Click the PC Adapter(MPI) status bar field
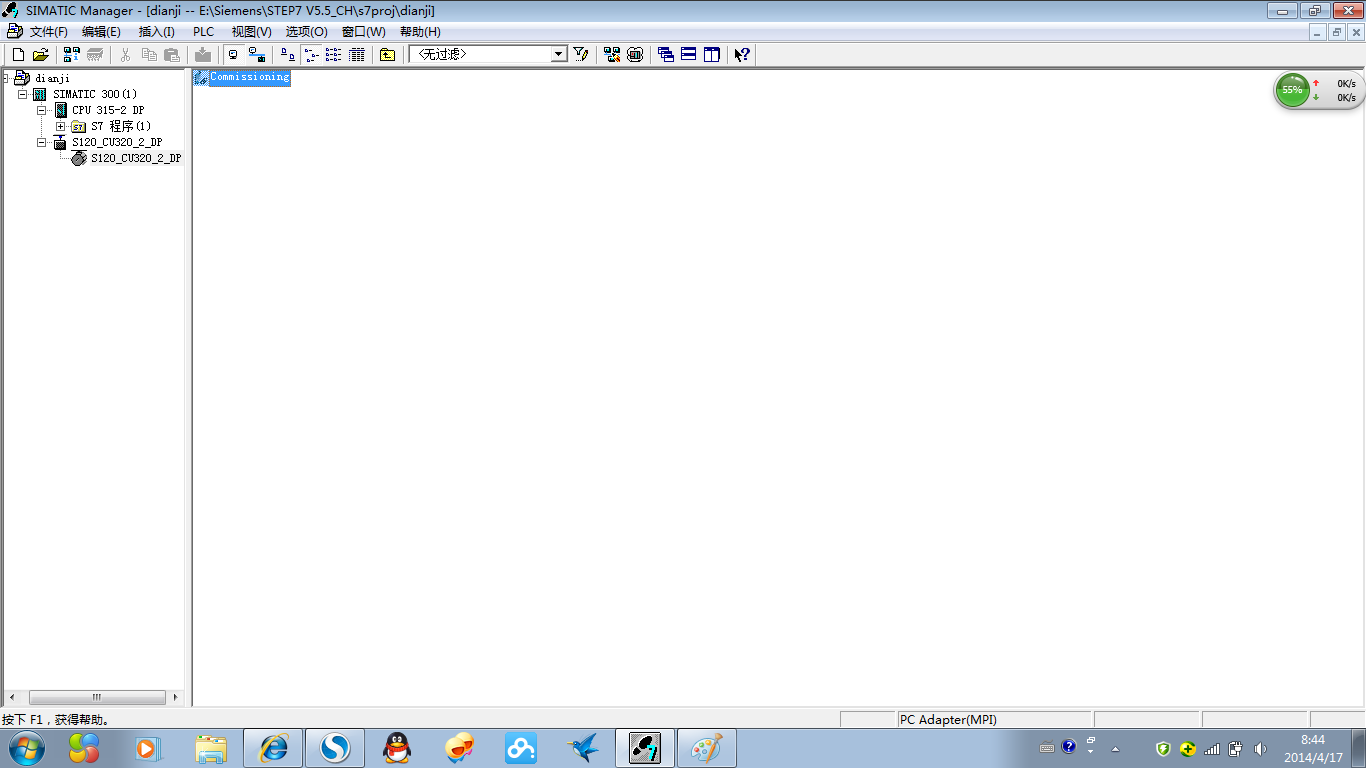Image resolution: width=1366 pixels, height=768 pixels. [x=994, y=720]
